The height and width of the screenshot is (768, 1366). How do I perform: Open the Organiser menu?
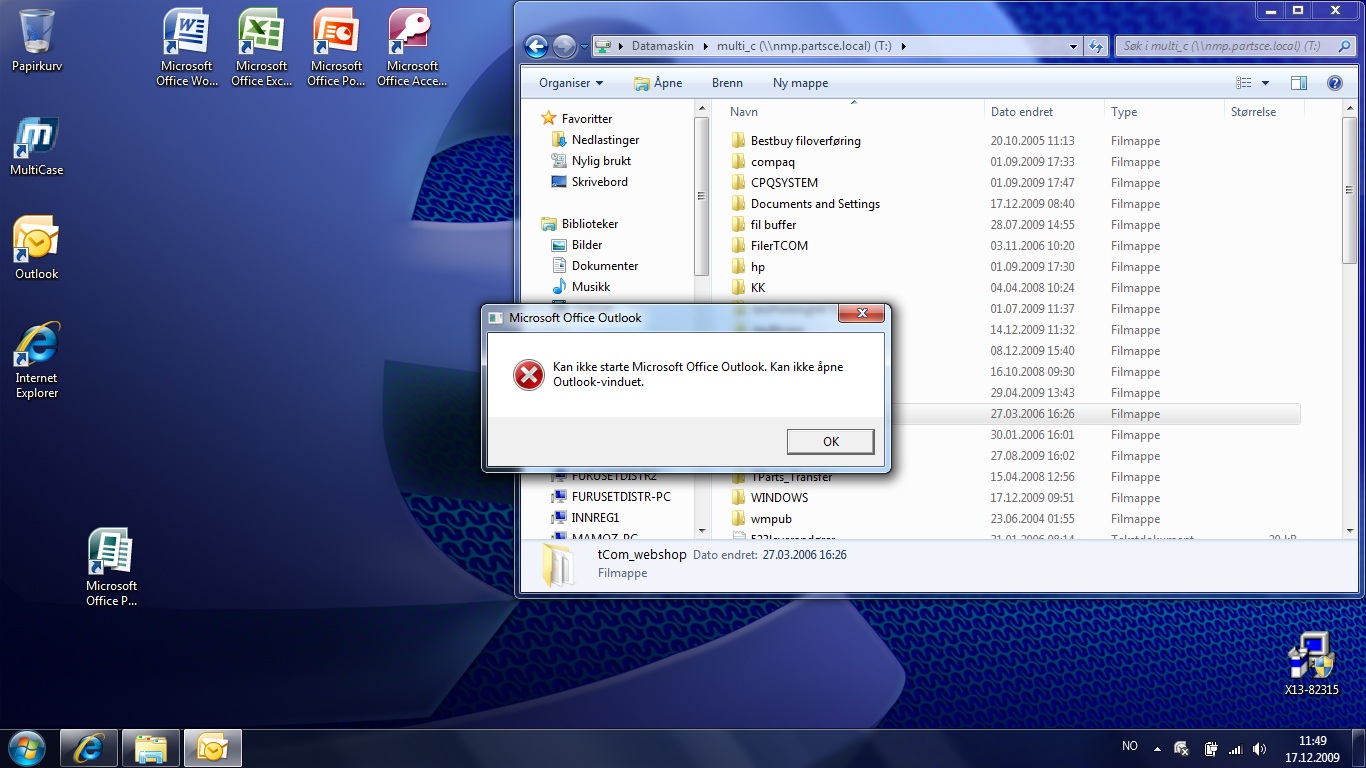(571, 83)
